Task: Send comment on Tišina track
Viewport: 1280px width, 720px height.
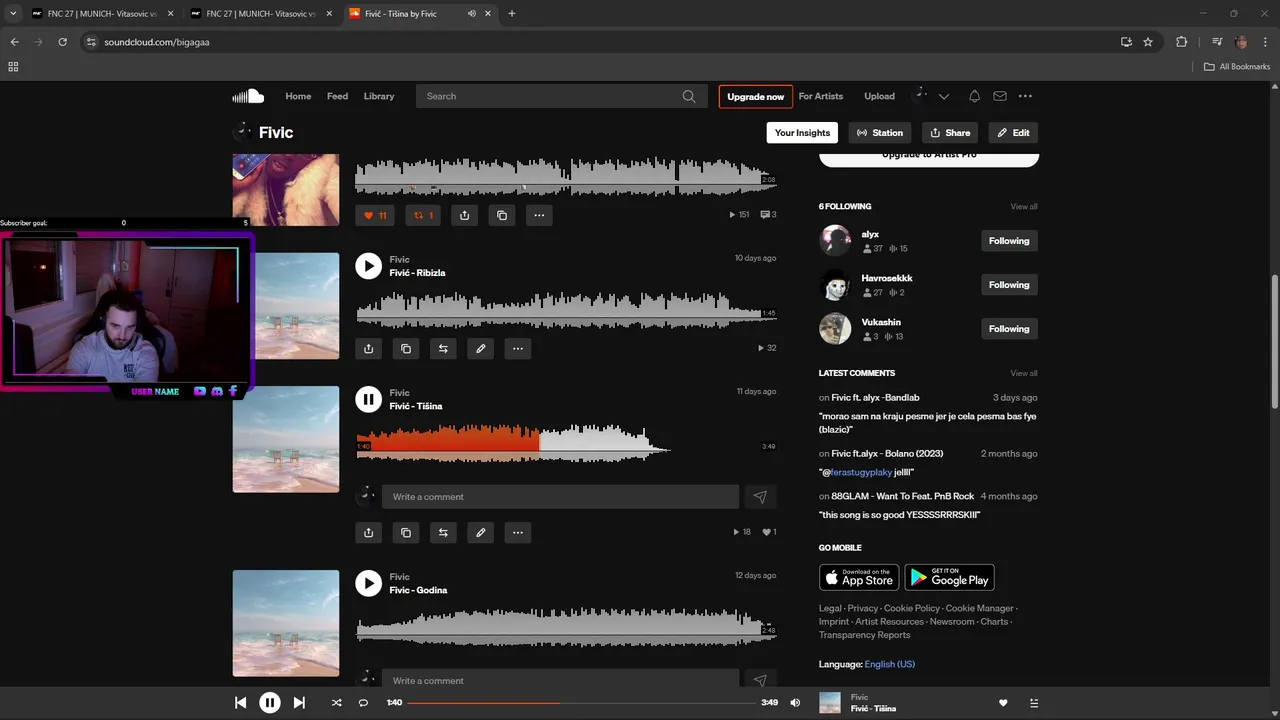Action: [760, 497]
